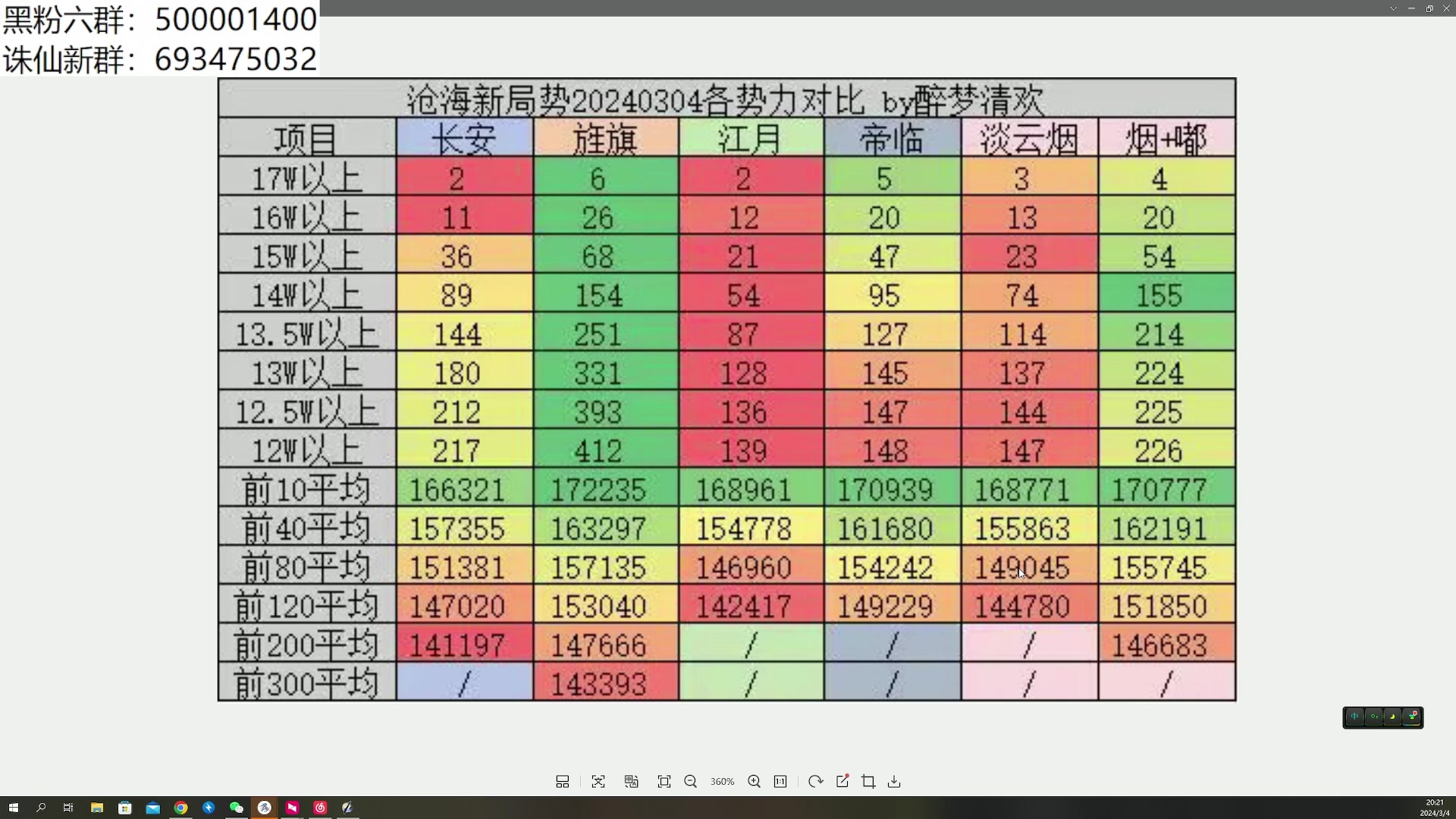Image resolution: width=1456 pixels, height=819 pixels.
Task: Open the Windows Start menu
Action: (13, 808)
